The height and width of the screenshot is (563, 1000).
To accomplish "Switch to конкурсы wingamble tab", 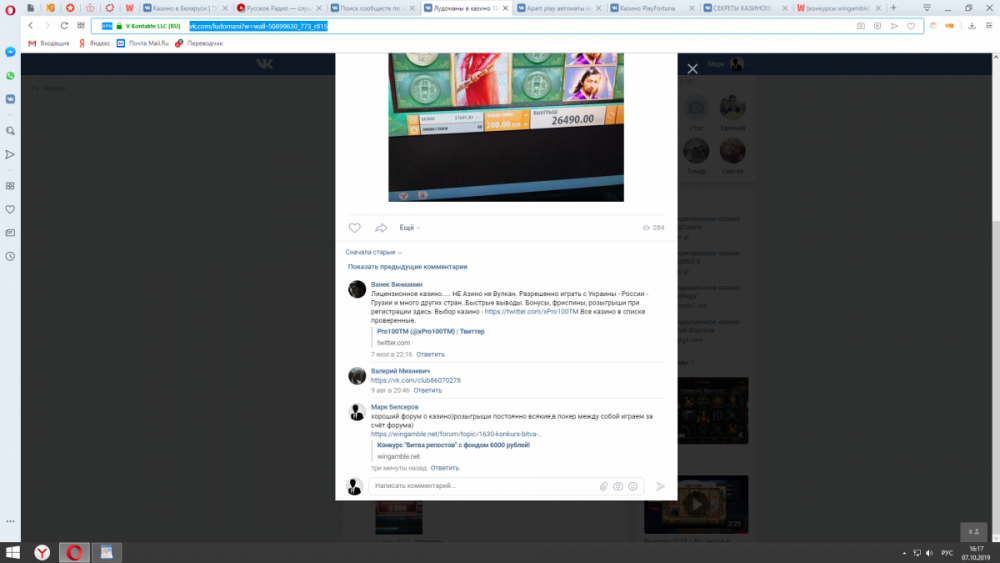I will 838,8.
